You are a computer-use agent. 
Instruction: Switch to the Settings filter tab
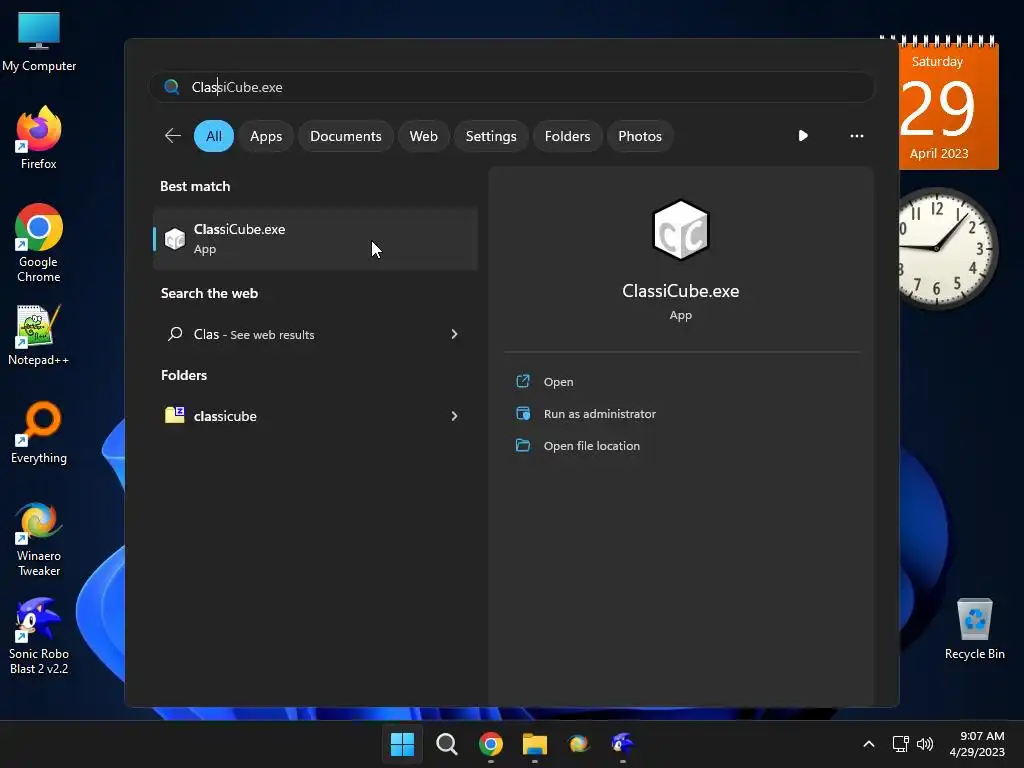(491, 136)
